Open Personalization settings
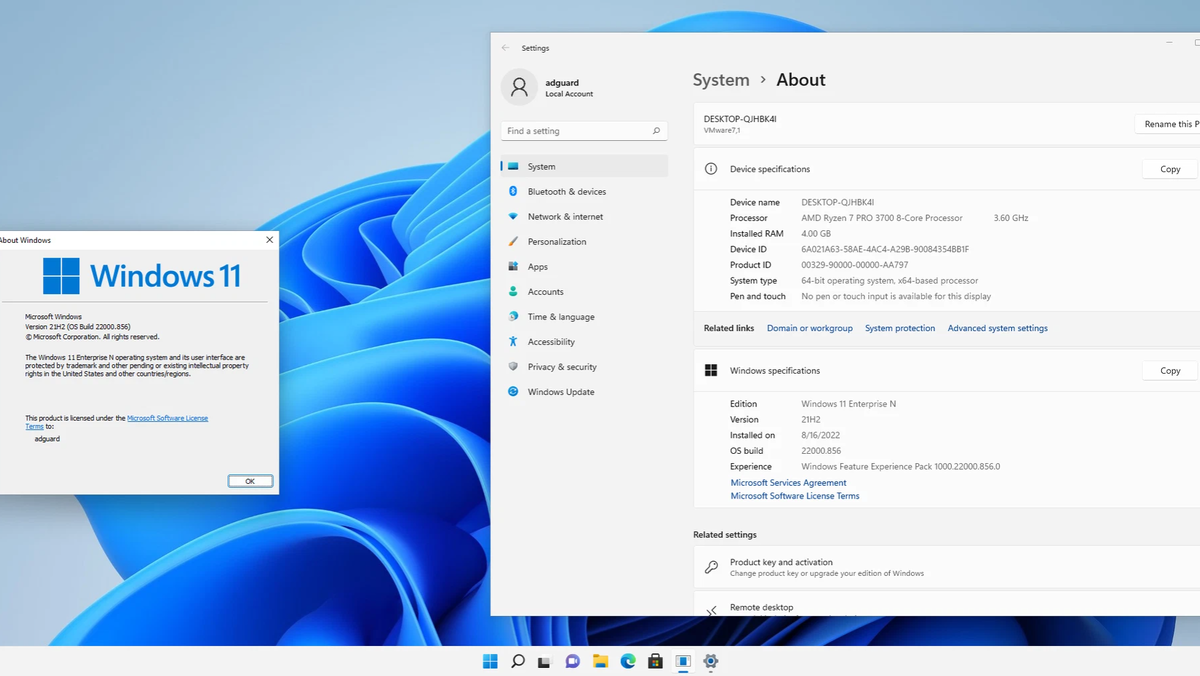Screen dimensions: 1200x676 pos(584,241)
